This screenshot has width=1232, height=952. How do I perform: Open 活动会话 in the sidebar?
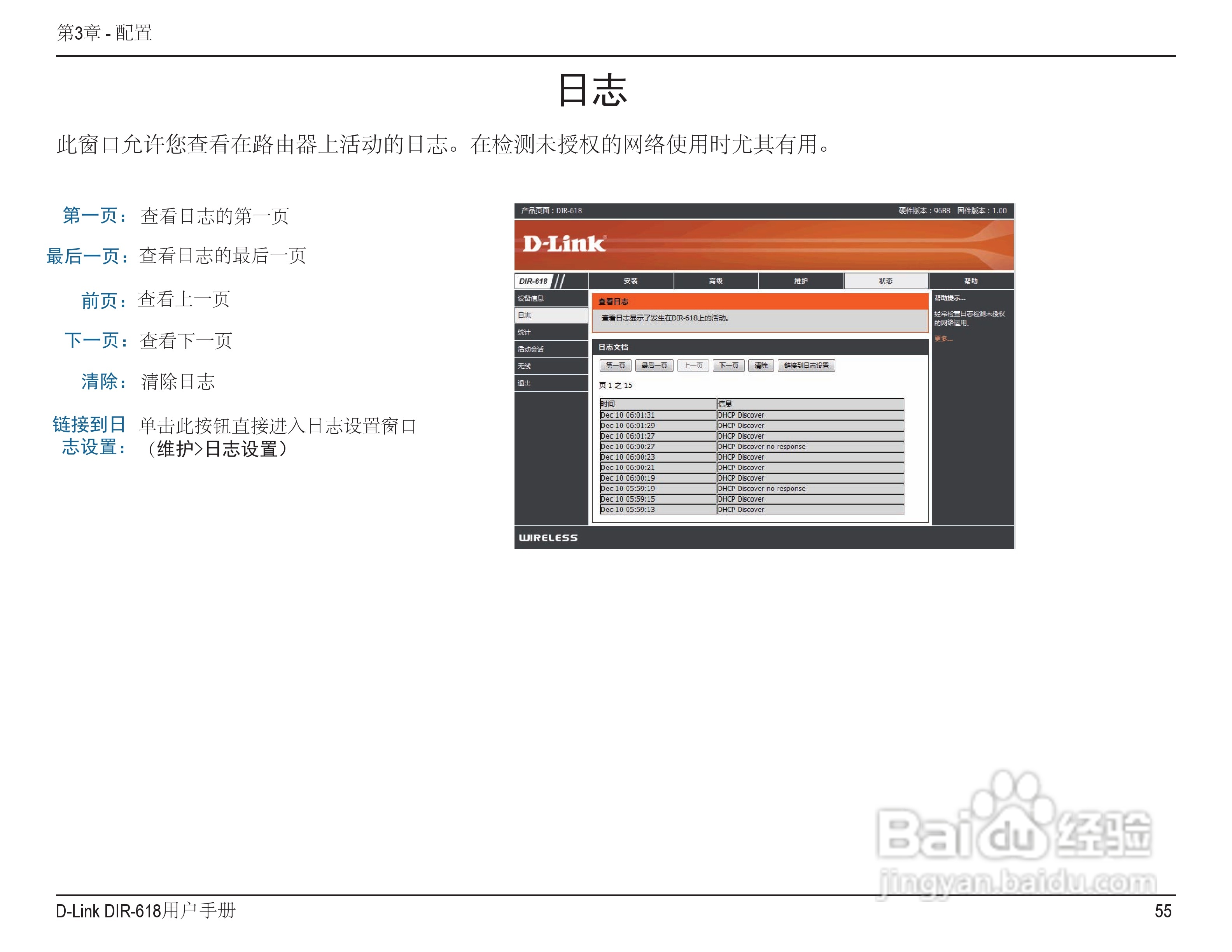(551, 349)
